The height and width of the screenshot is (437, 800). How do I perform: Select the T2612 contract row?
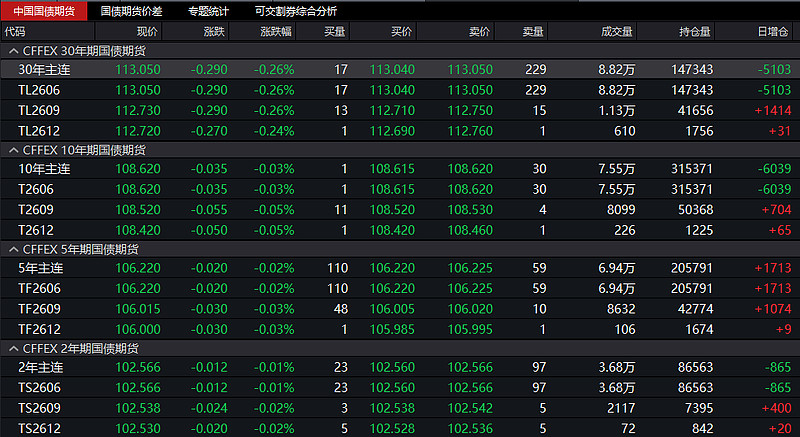[400, 230]
